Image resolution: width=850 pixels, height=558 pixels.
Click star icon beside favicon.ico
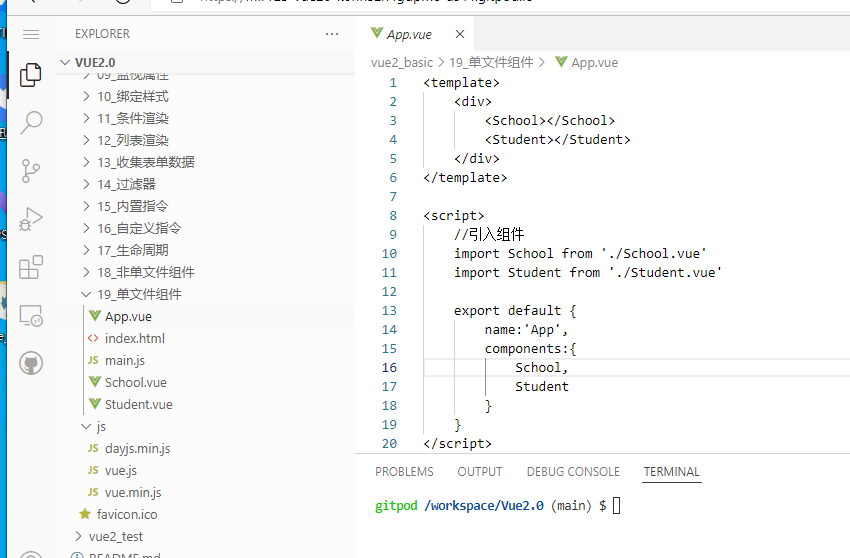point(85,514)
